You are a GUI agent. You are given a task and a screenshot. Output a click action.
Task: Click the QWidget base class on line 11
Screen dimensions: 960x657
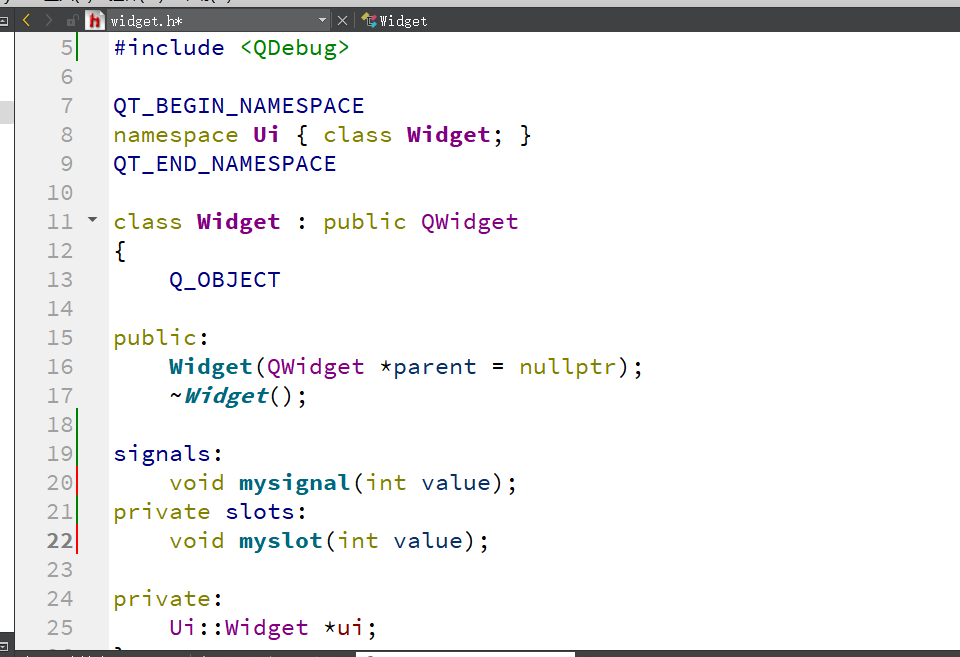click(470, 222)
